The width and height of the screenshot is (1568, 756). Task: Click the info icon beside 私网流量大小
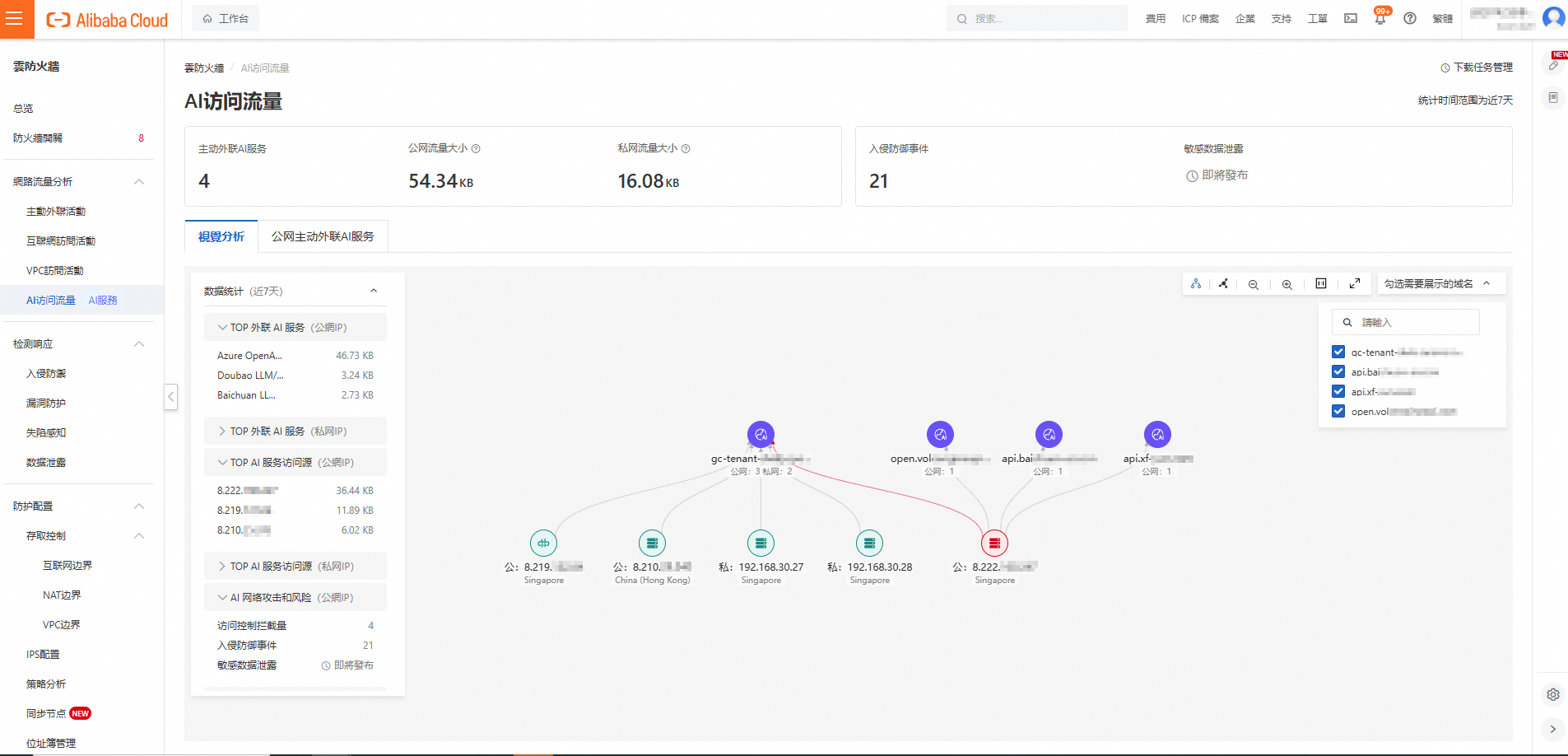tap(686, 149)
